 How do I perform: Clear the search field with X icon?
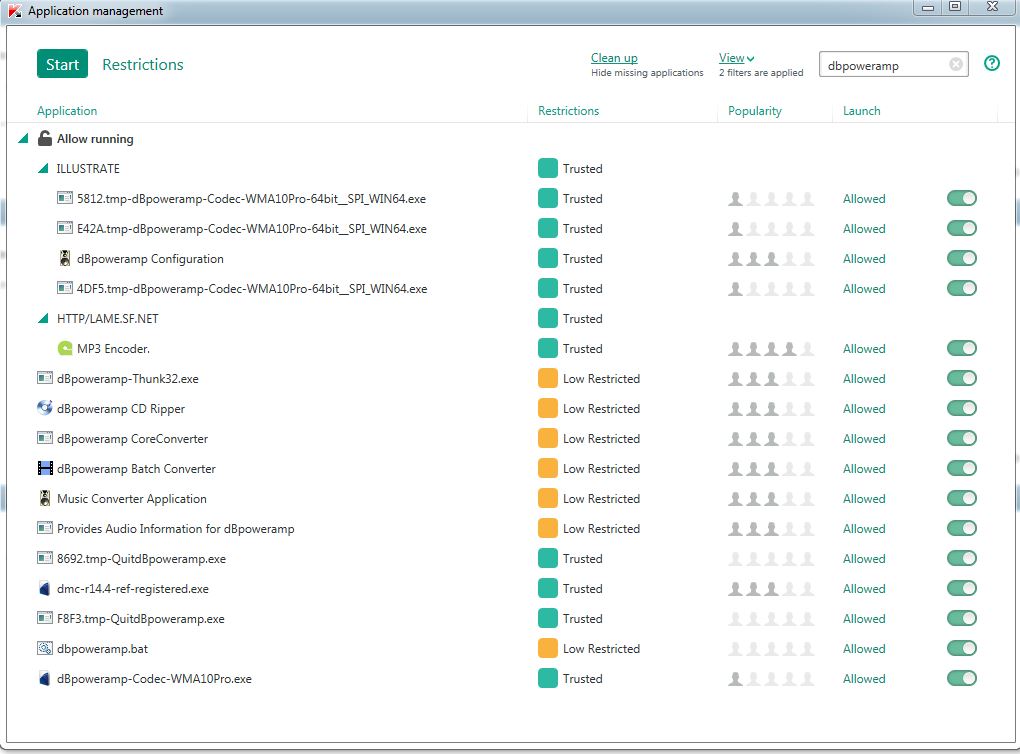pyautogui.click(x=955, y=65)
